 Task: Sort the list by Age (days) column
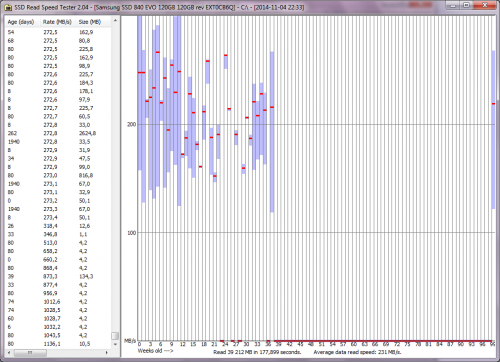(22, 22)
